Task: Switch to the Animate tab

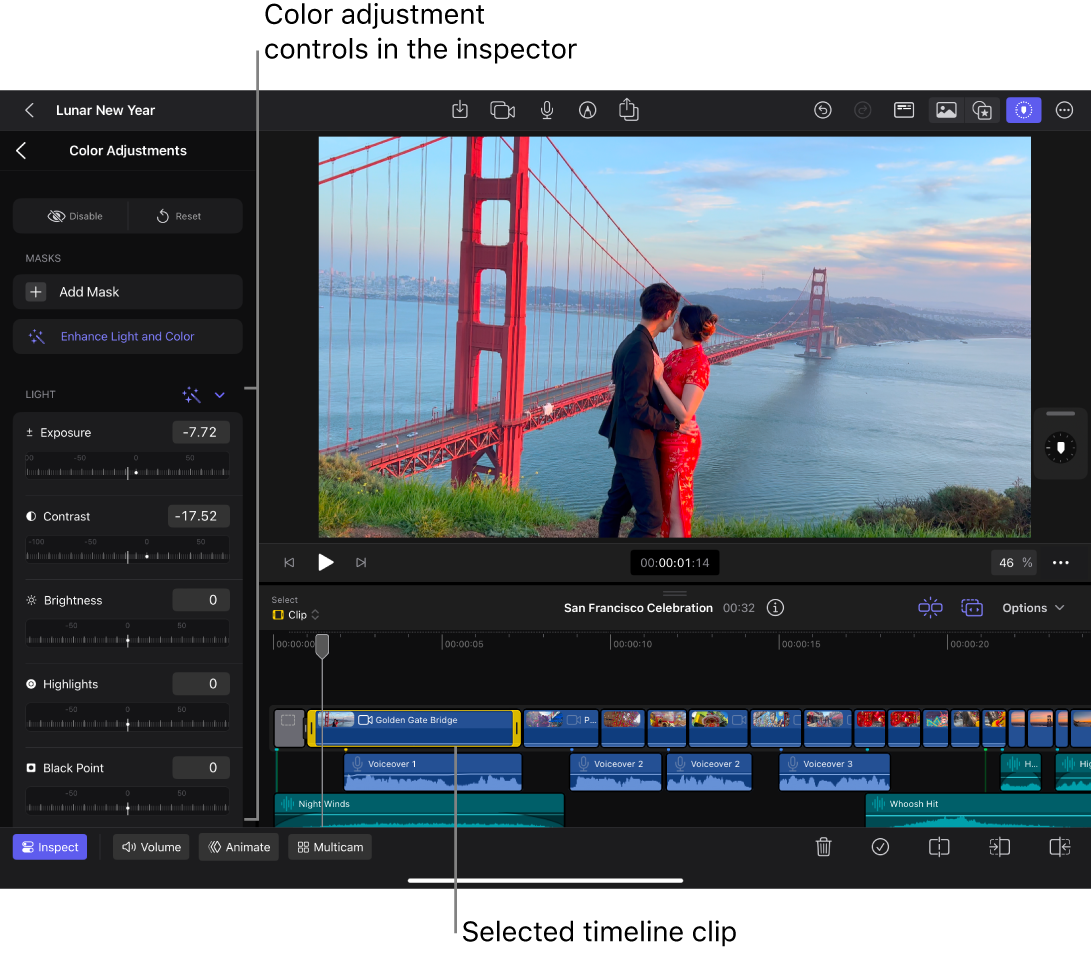Action: pos(239,847)
